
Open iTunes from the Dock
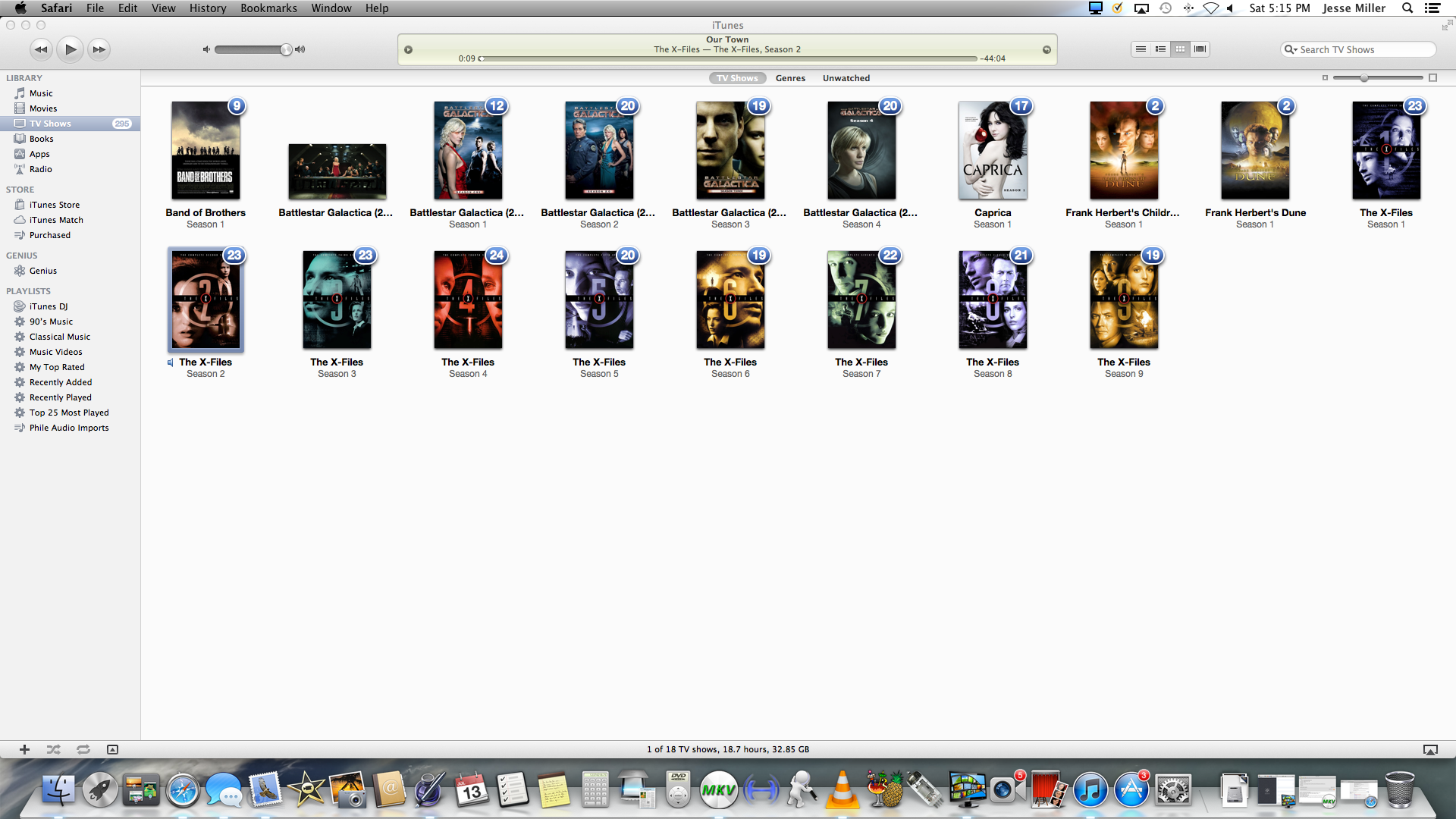(1090, 790)
